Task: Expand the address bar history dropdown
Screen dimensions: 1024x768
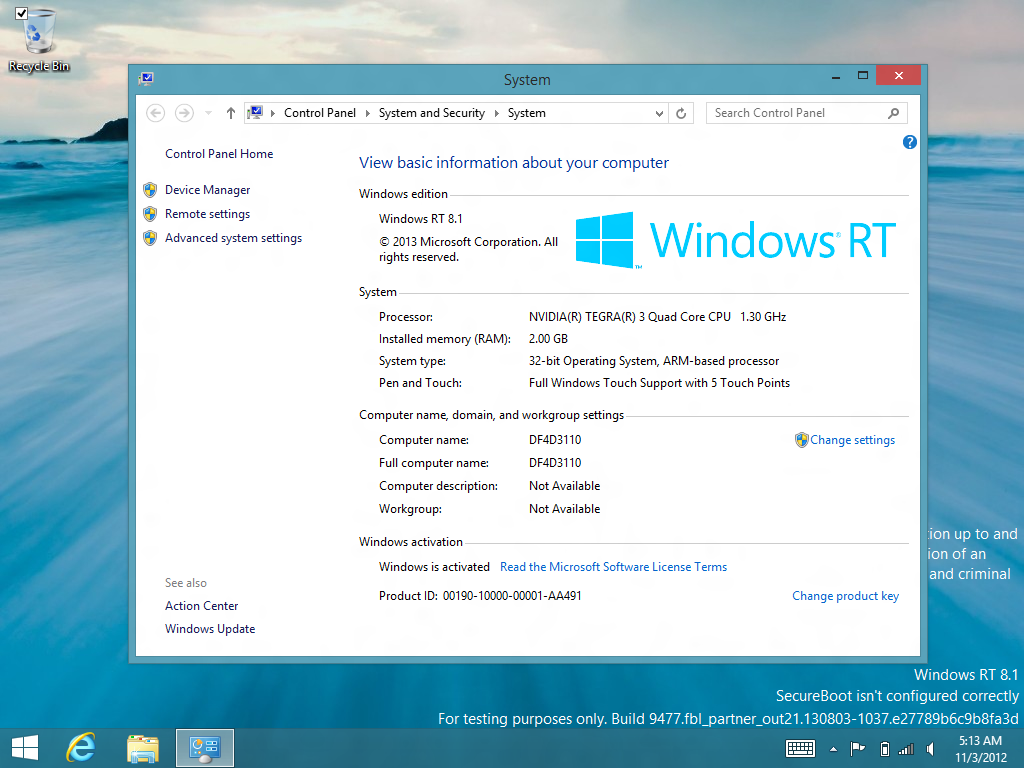Action: 659,113
